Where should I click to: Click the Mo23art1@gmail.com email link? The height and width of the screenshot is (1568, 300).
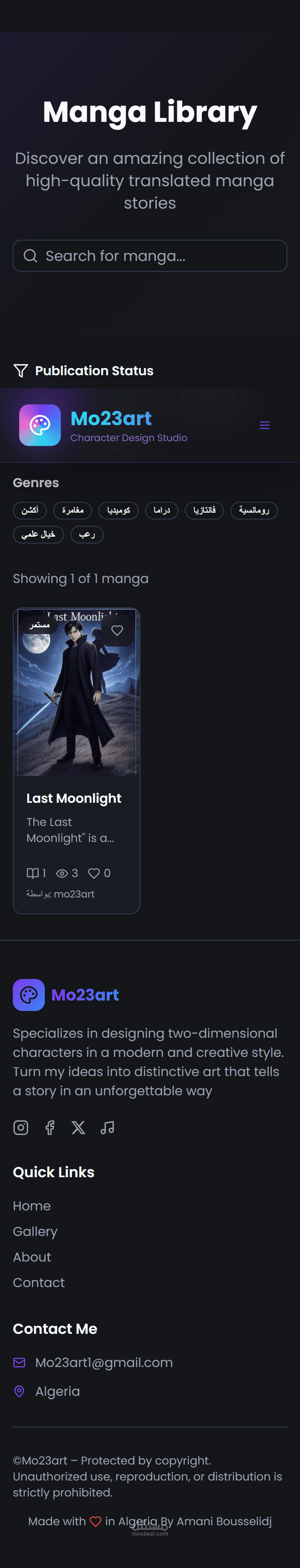(x=104, y=1362)
